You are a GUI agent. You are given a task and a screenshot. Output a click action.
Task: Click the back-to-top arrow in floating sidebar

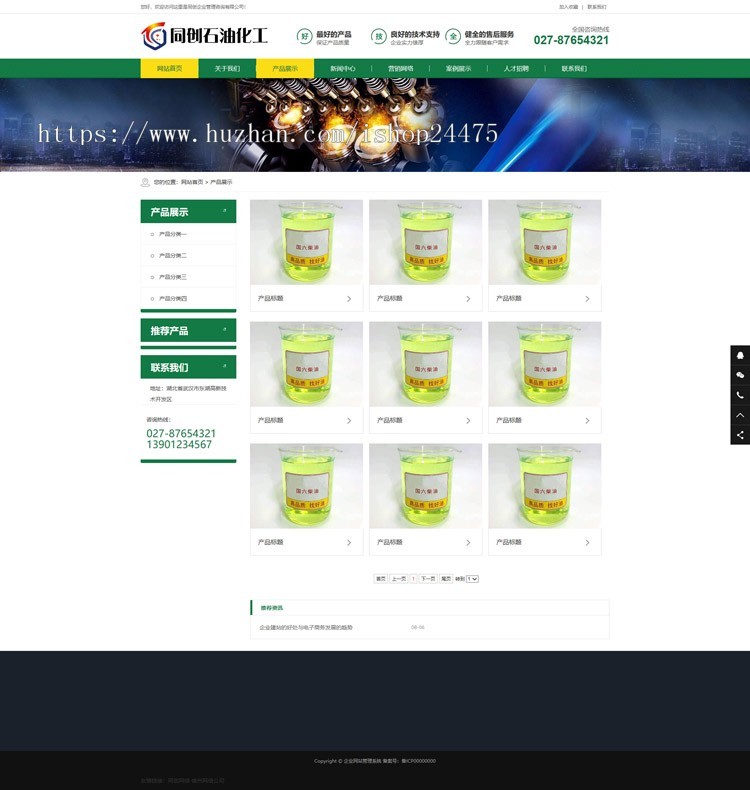[740, 415]
